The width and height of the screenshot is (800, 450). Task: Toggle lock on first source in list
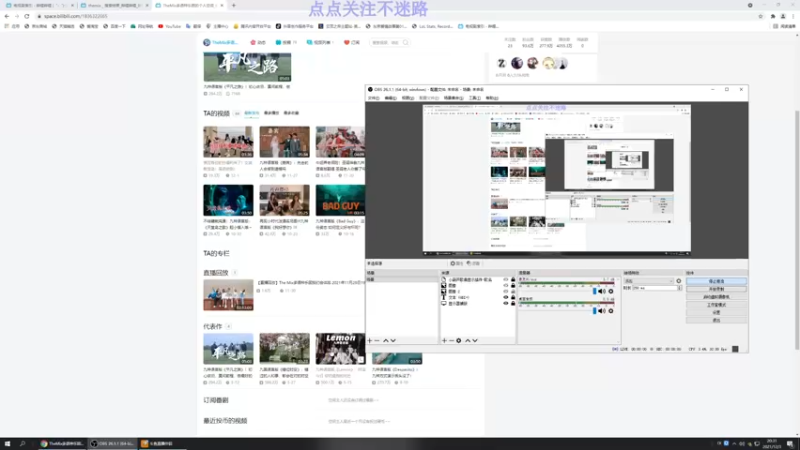coord(513,280)
